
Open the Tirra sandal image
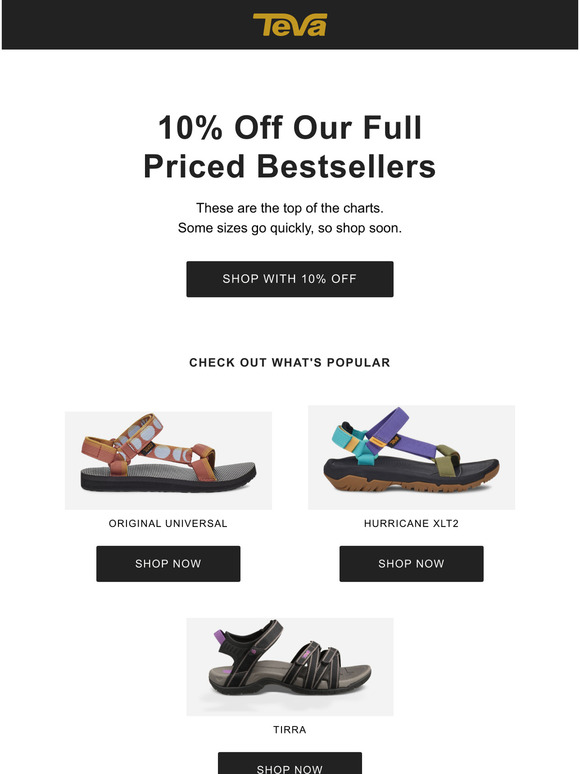290,666
